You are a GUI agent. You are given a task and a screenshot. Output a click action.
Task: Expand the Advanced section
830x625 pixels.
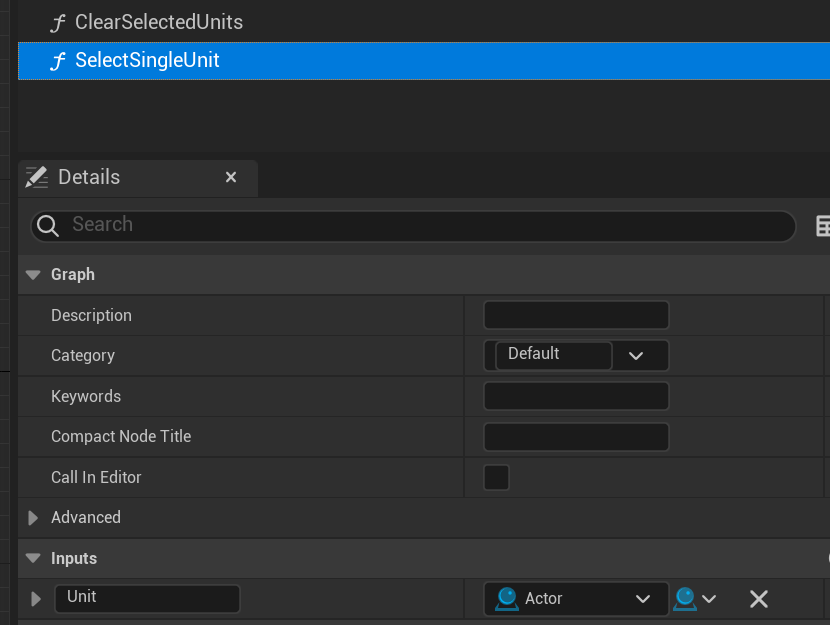(x=33, y=518)
